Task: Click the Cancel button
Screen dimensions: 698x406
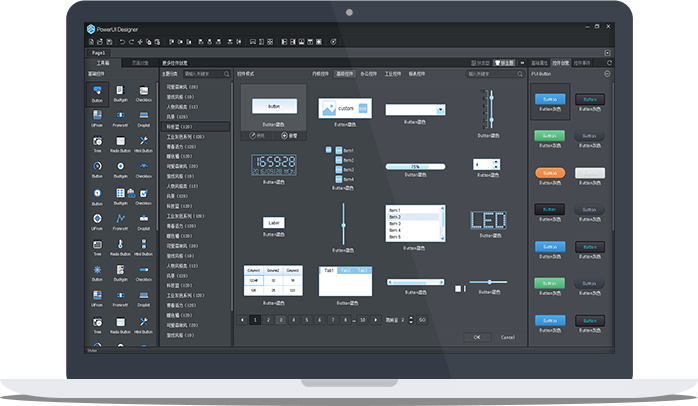Action: 507,337
